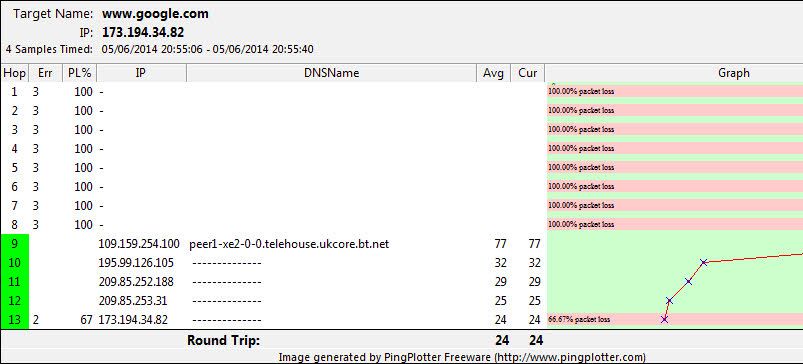Select target IP 173.194.34.82 in header
This screenshot has width=803, height=364.
pos(143,33)
